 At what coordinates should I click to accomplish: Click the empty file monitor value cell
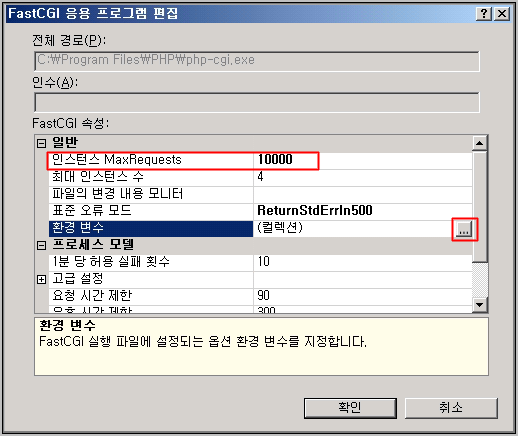[x=363, y=195]
